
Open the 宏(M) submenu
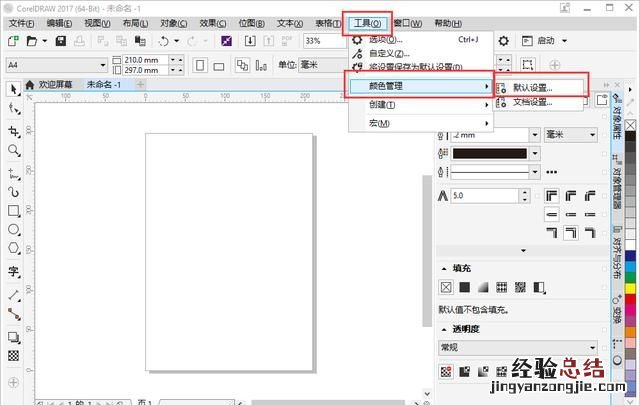(x=420, y=123)
